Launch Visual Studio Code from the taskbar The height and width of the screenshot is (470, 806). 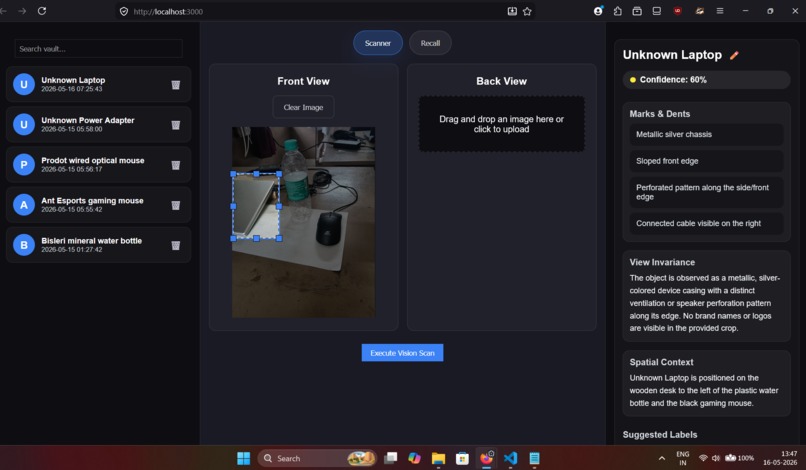click(510, 458)
